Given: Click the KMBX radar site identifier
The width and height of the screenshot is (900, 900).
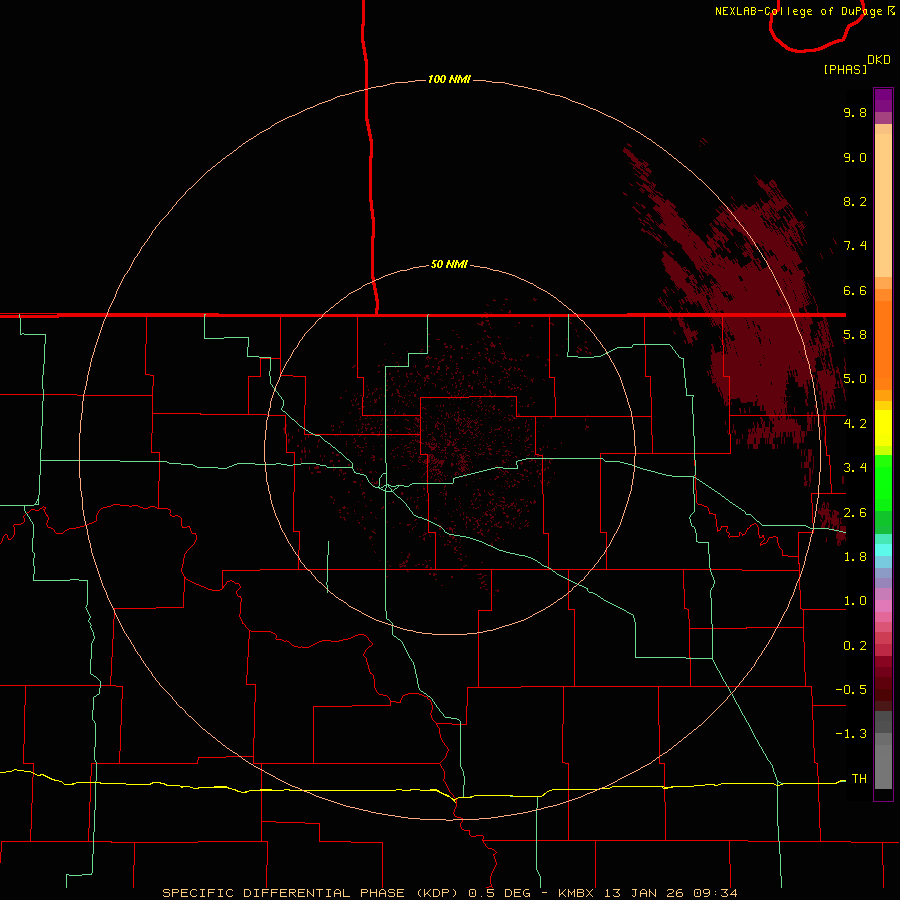Looking at the screenshot, I should click(x=576, y=893).
